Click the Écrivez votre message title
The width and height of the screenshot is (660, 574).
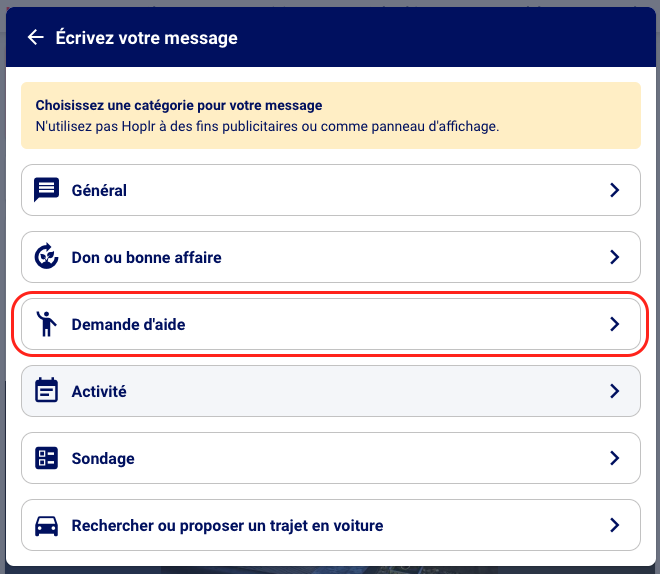pos(146,38)
